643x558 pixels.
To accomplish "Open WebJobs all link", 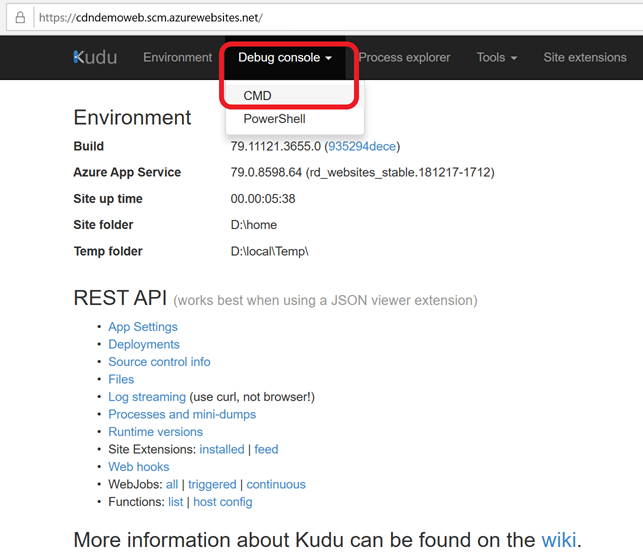I will click(x=172, y=484).
